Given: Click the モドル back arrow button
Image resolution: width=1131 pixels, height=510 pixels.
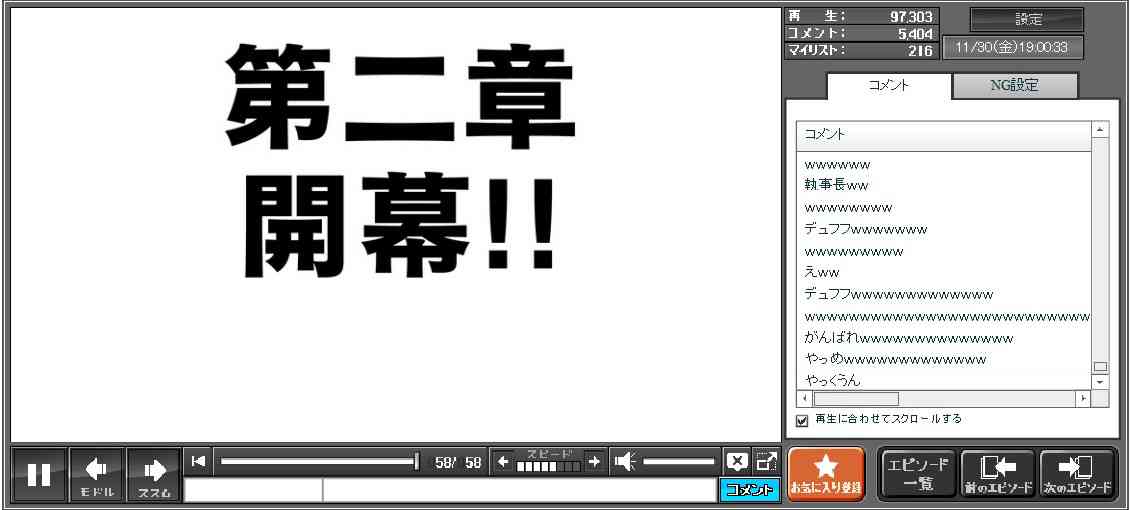Looking at the screenshot, I should [97, 475].
